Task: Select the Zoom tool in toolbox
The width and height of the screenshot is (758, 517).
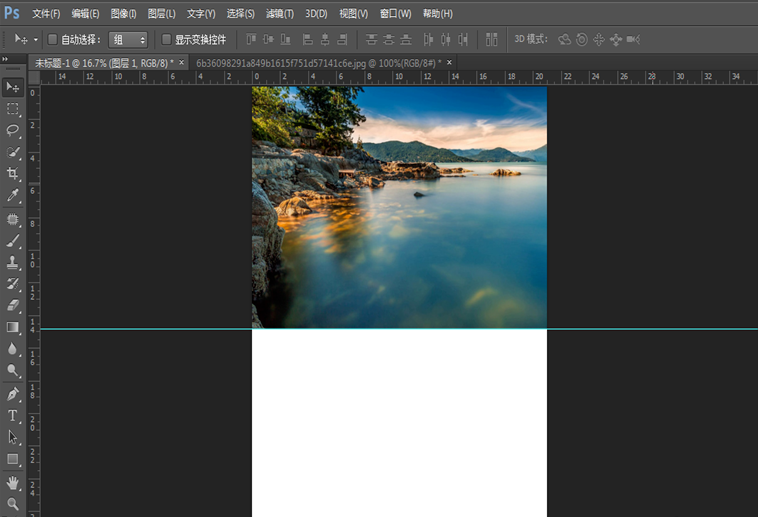Action: (13, 504)
